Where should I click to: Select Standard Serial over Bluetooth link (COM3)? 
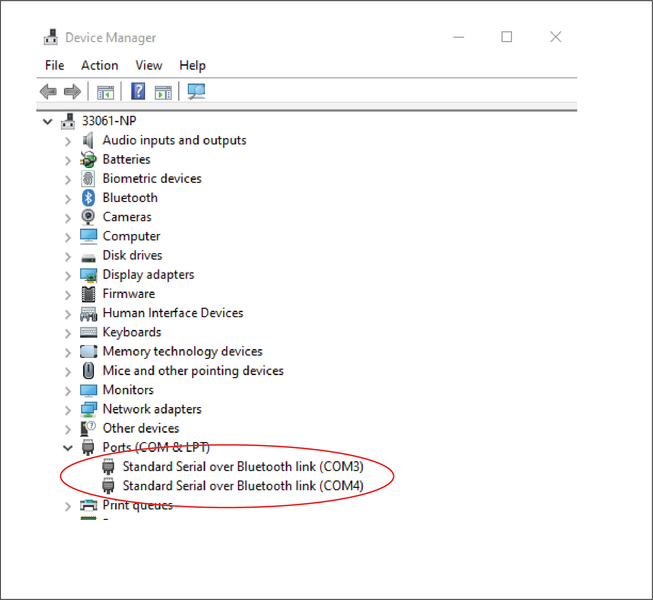coord(242,467)
